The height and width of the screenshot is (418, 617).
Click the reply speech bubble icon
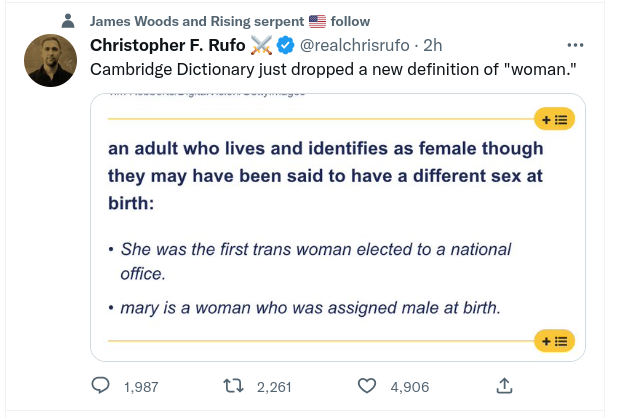point(101,386)
